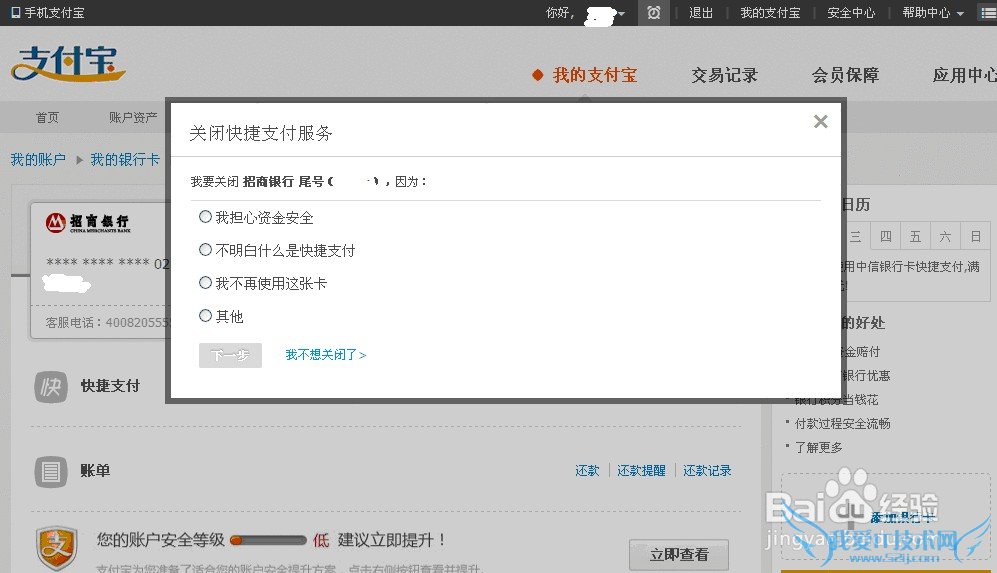The height and width of the screenshot is (573, 997).
Task: Click 付款过程安全流畅 text
Action: click(x=842, y=424)
